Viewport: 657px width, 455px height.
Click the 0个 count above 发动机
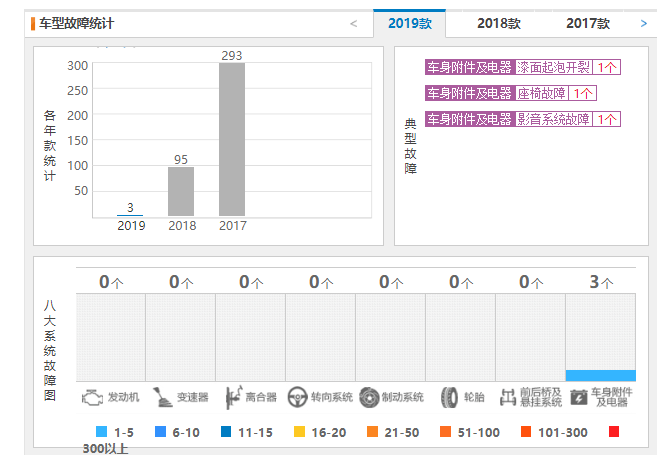[x=111, y=282]
